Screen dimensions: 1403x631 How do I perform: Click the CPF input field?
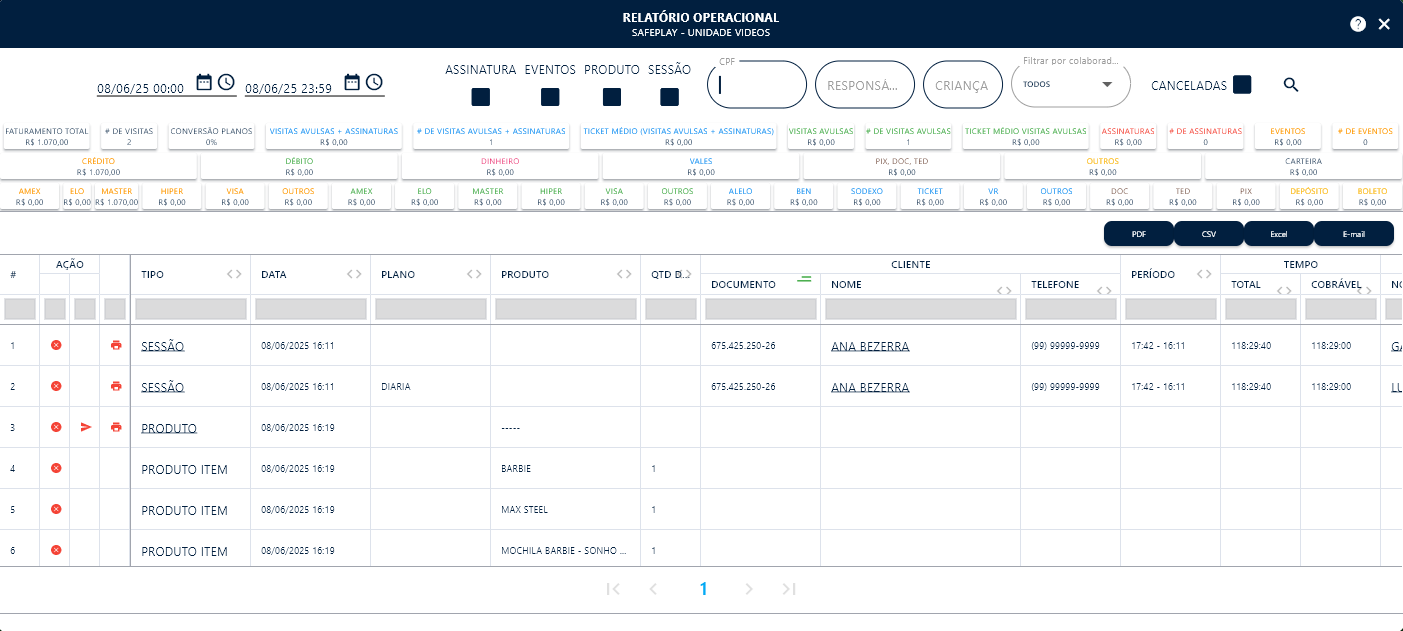click(757, 85)
